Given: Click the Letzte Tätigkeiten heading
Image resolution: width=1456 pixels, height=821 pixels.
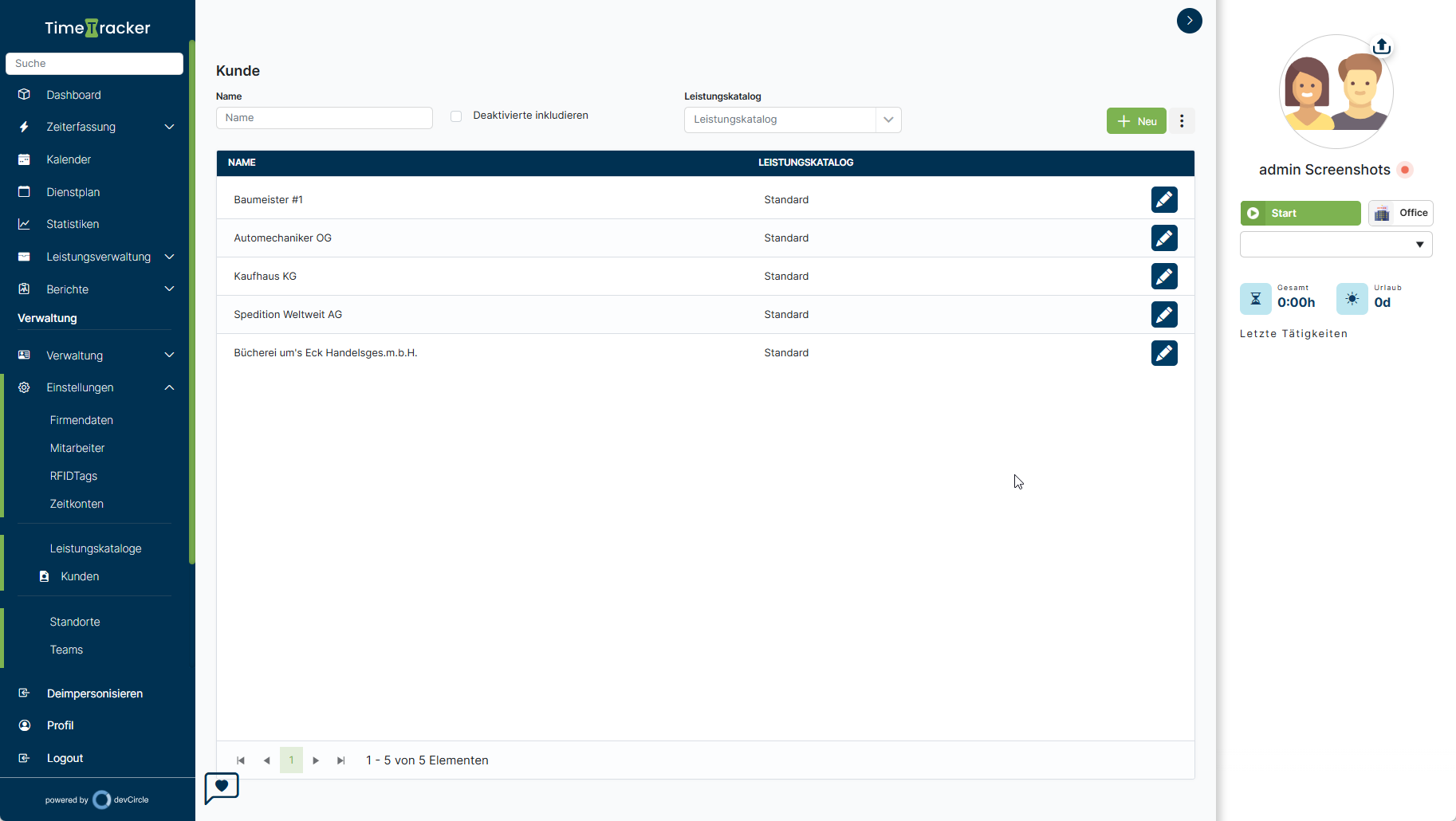Looking at the screenshot, I should [1293, 334].
